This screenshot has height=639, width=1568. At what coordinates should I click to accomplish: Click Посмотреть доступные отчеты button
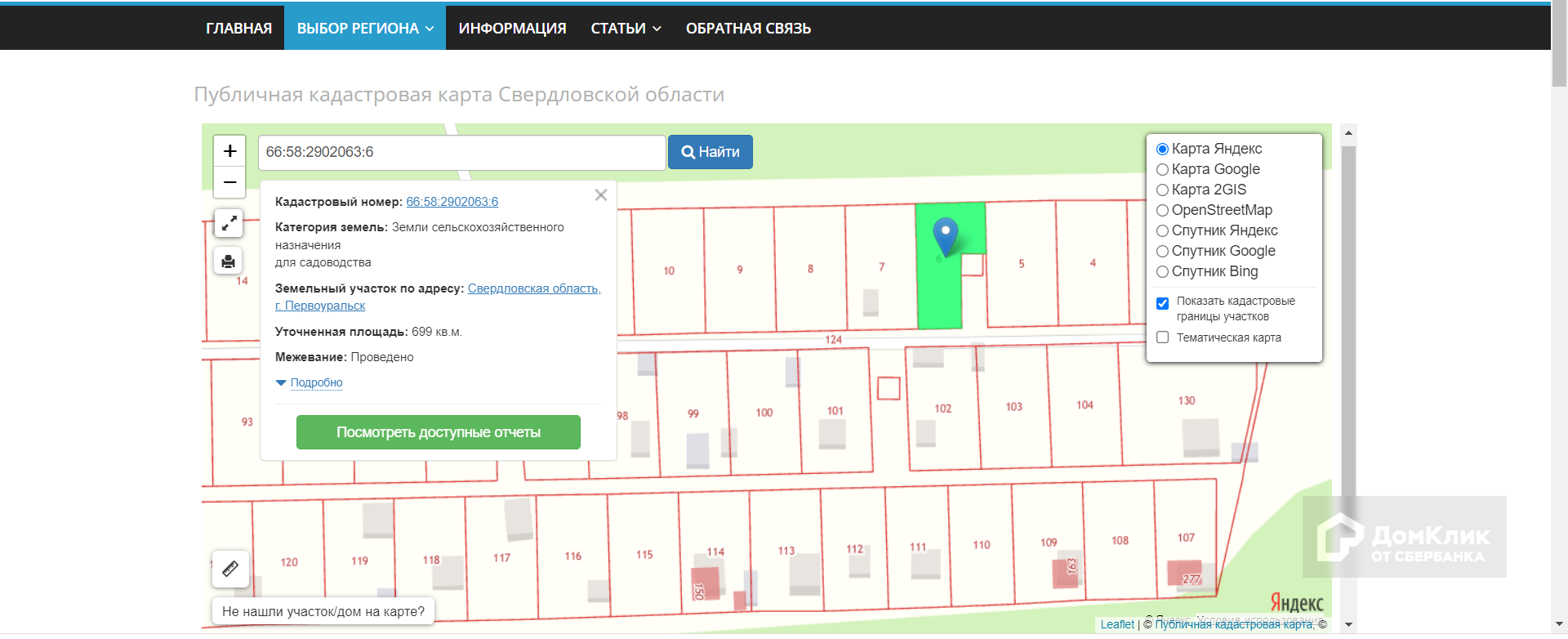pos(438,432)
